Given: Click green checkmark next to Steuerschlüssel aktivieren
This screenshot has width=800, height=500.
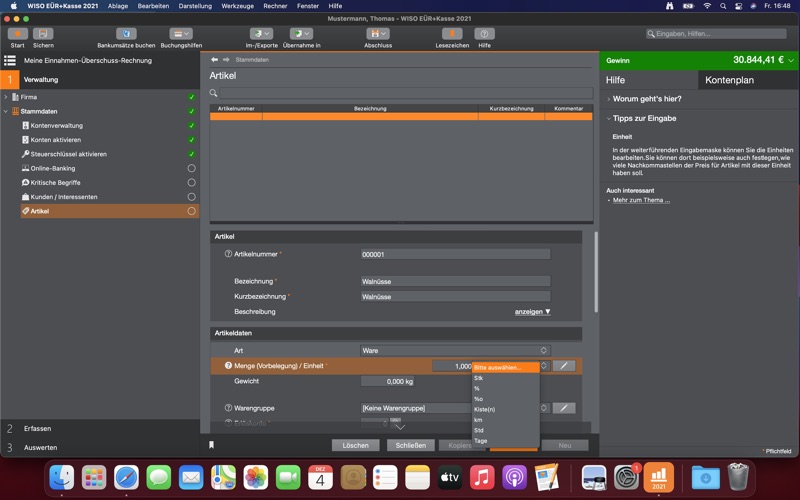Looking at the screenshot, I should [x=191, y=154].
